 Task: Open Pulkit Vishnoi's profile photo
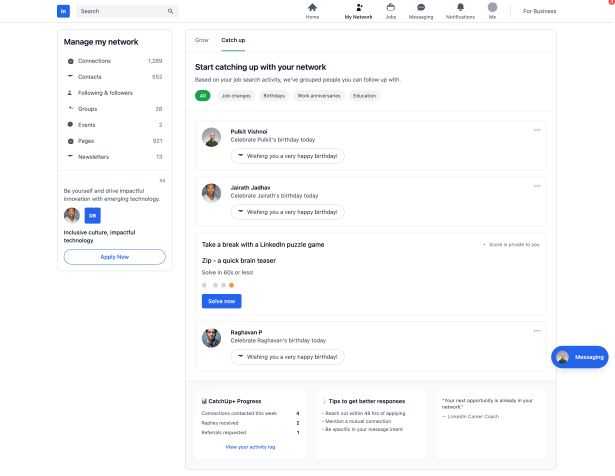tap(211, 137)
